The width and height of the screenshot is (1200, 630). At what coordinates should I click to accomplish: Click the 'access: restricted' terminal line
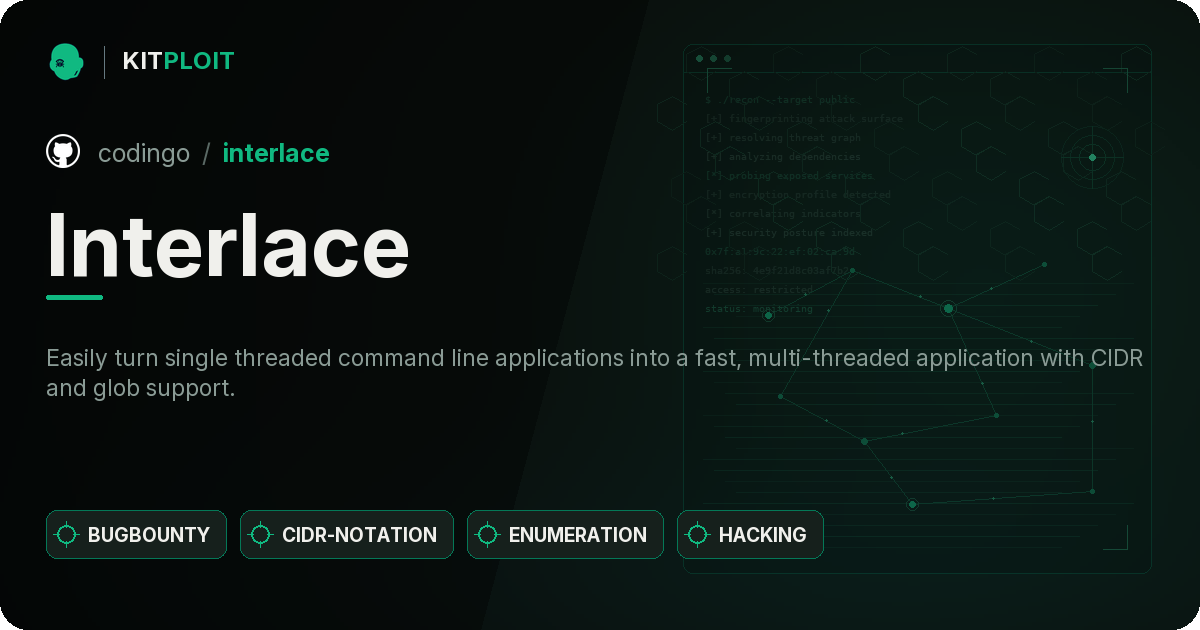pyautogui.click(x=759, y=290)
